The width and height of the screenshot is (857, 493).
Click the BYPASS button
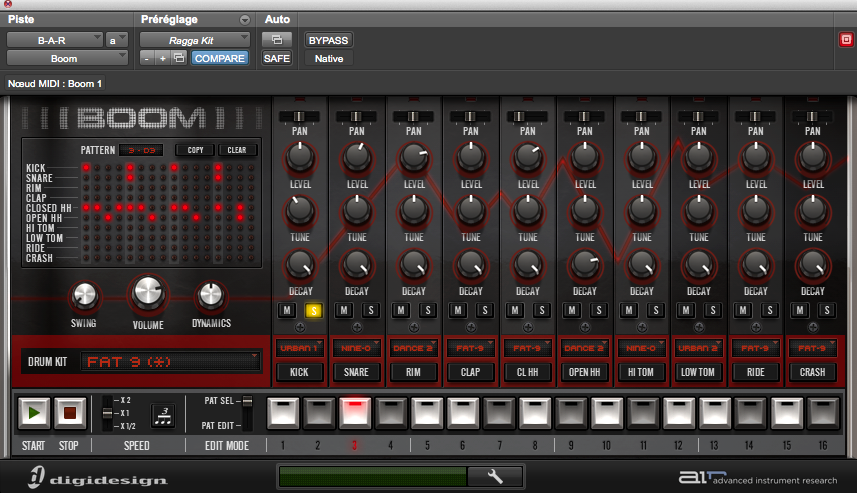pos(328,40)
